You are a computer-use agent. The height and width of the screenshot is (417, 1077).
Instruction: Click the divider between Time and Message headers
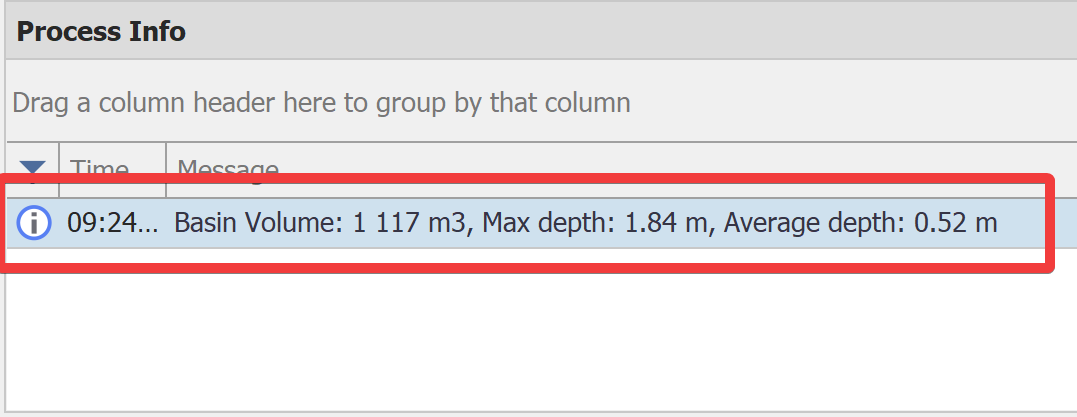pos(166,170)
